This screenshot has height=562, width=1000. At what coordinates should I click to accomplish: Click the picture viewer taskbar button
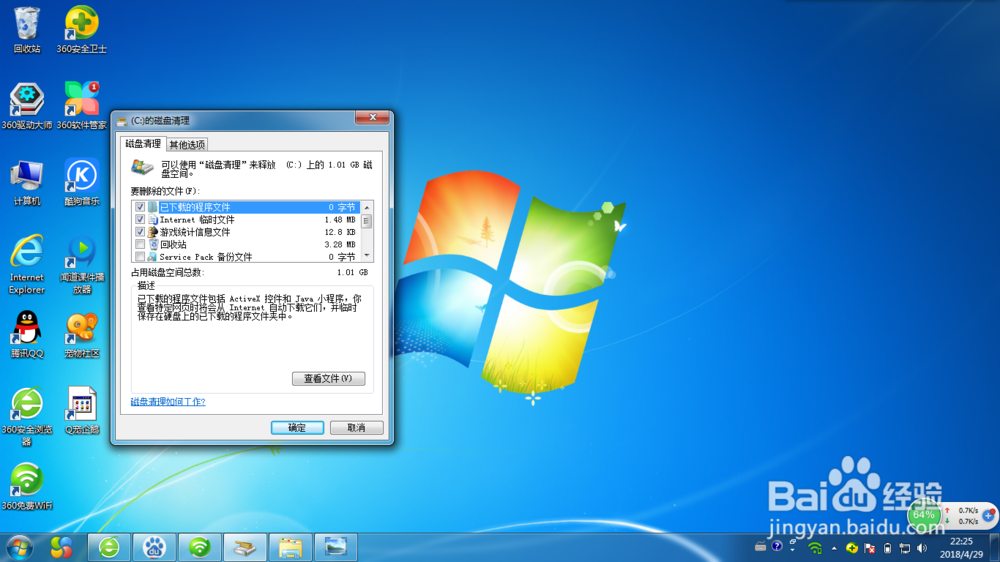(335, 547)
